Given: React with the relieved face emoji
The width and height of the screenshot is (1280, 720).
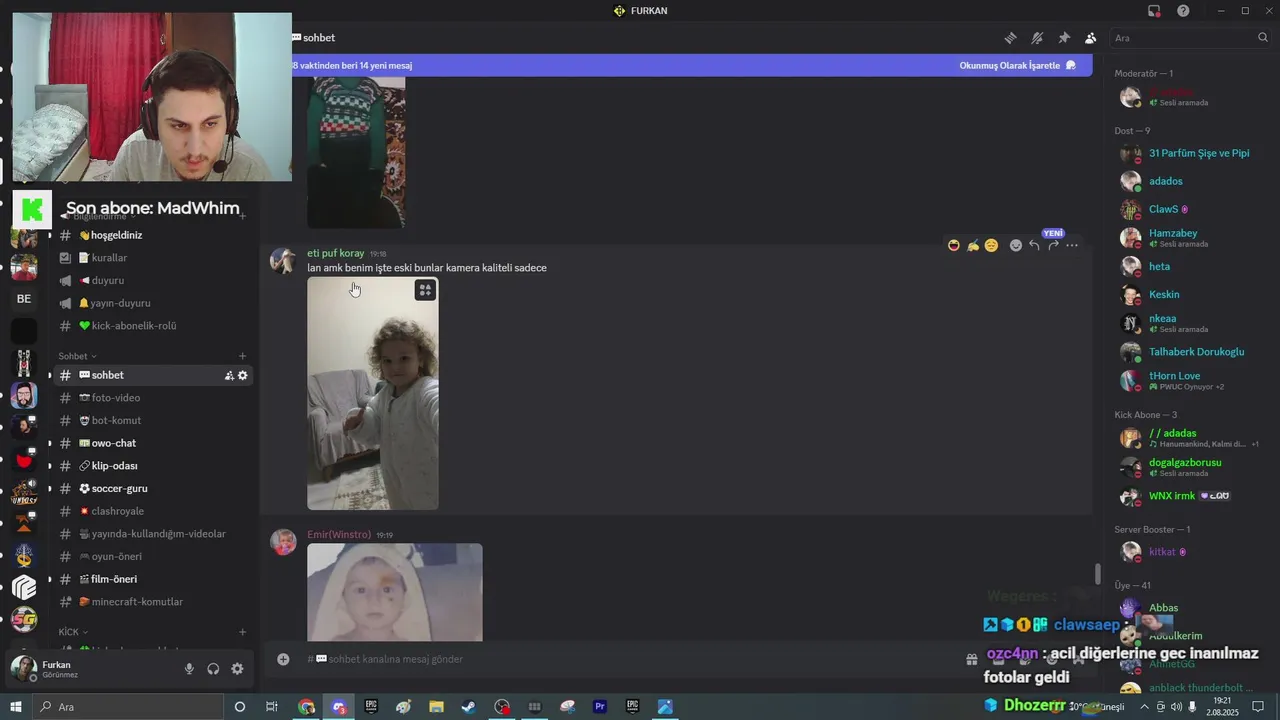Looking at the screenshot, I should pos(991,245).
